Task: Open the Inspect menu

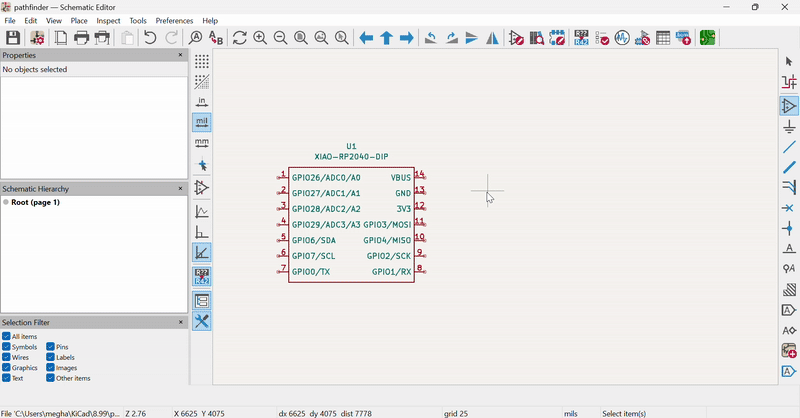Action: tap(109, 20)
